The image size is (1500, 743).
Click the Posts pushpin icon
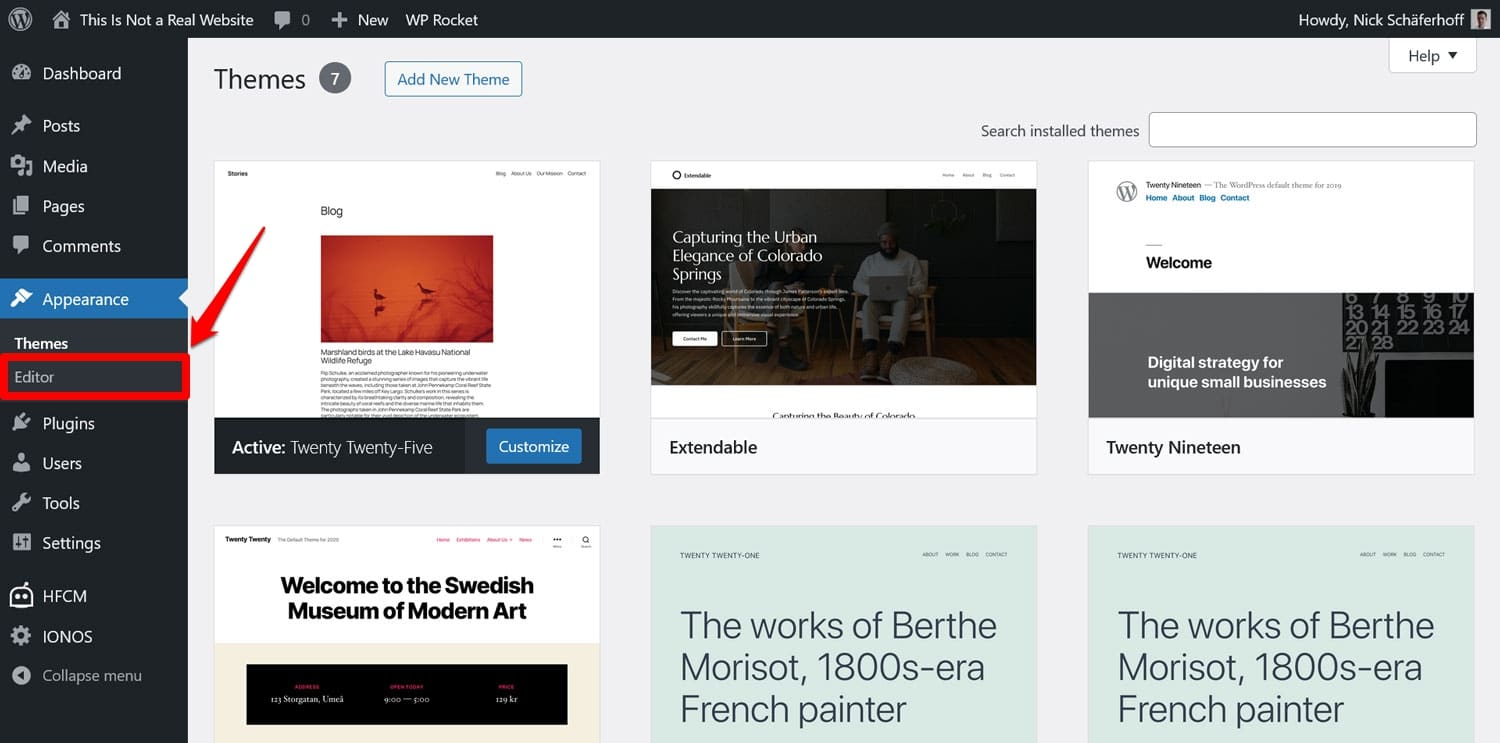click(21, 125)
